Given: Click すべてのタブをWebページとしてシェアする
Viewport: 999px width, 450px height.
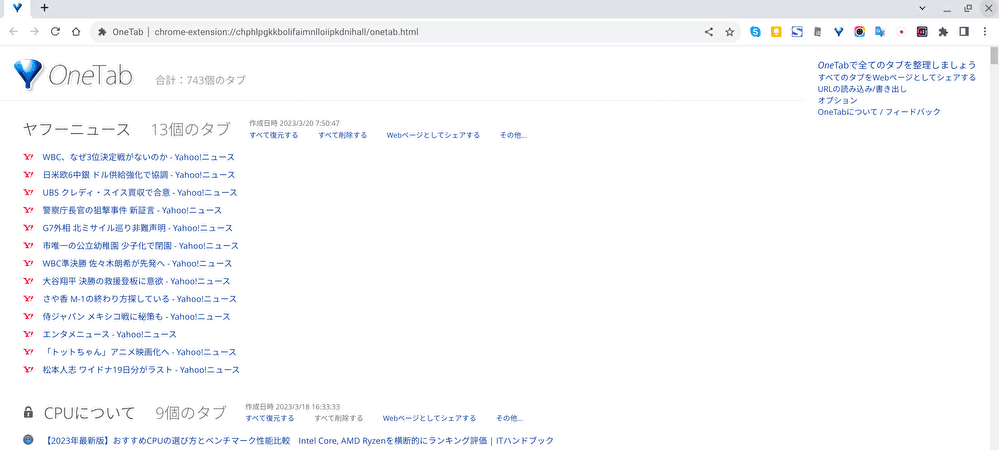Looking at the screenshot, I should pos(896,77).
